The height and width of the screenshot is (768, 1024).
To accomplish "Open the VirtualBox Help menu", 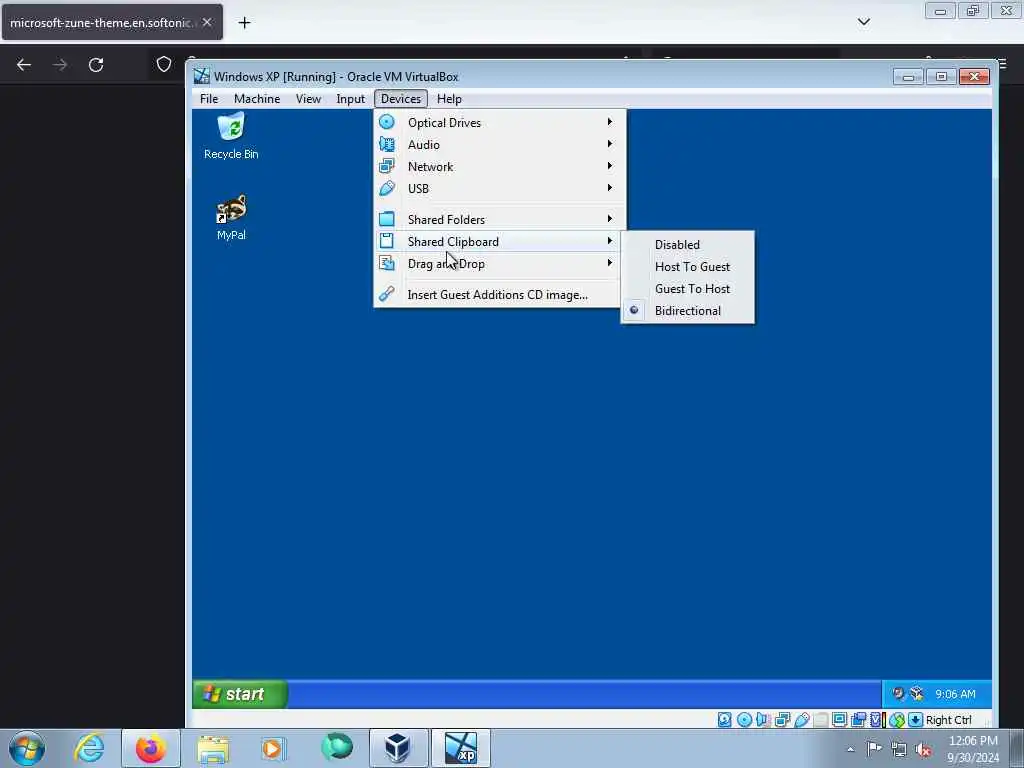I will pyautogui.click(x=449, y=99).
